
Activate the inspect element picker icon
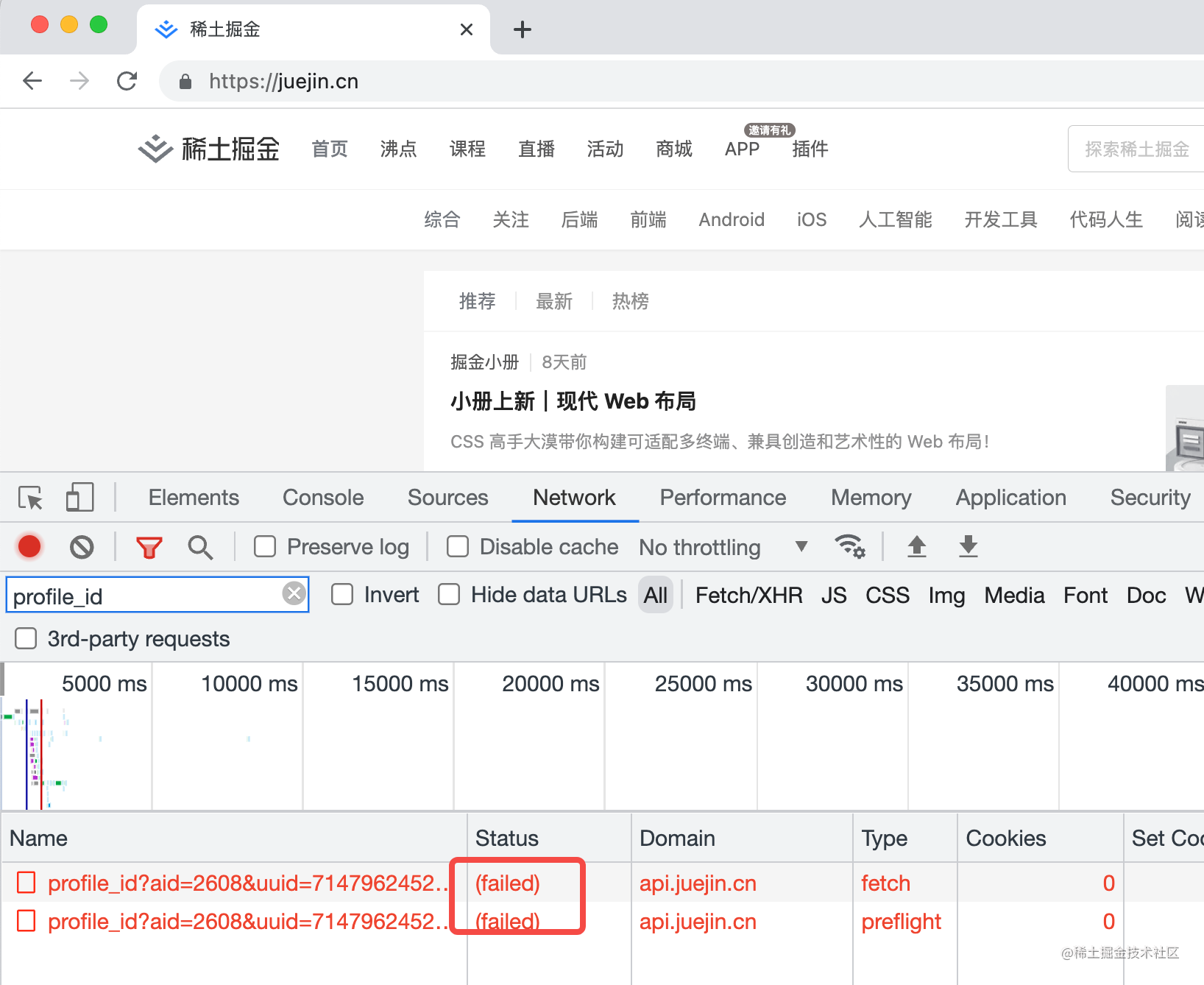(x=31, y=498)
